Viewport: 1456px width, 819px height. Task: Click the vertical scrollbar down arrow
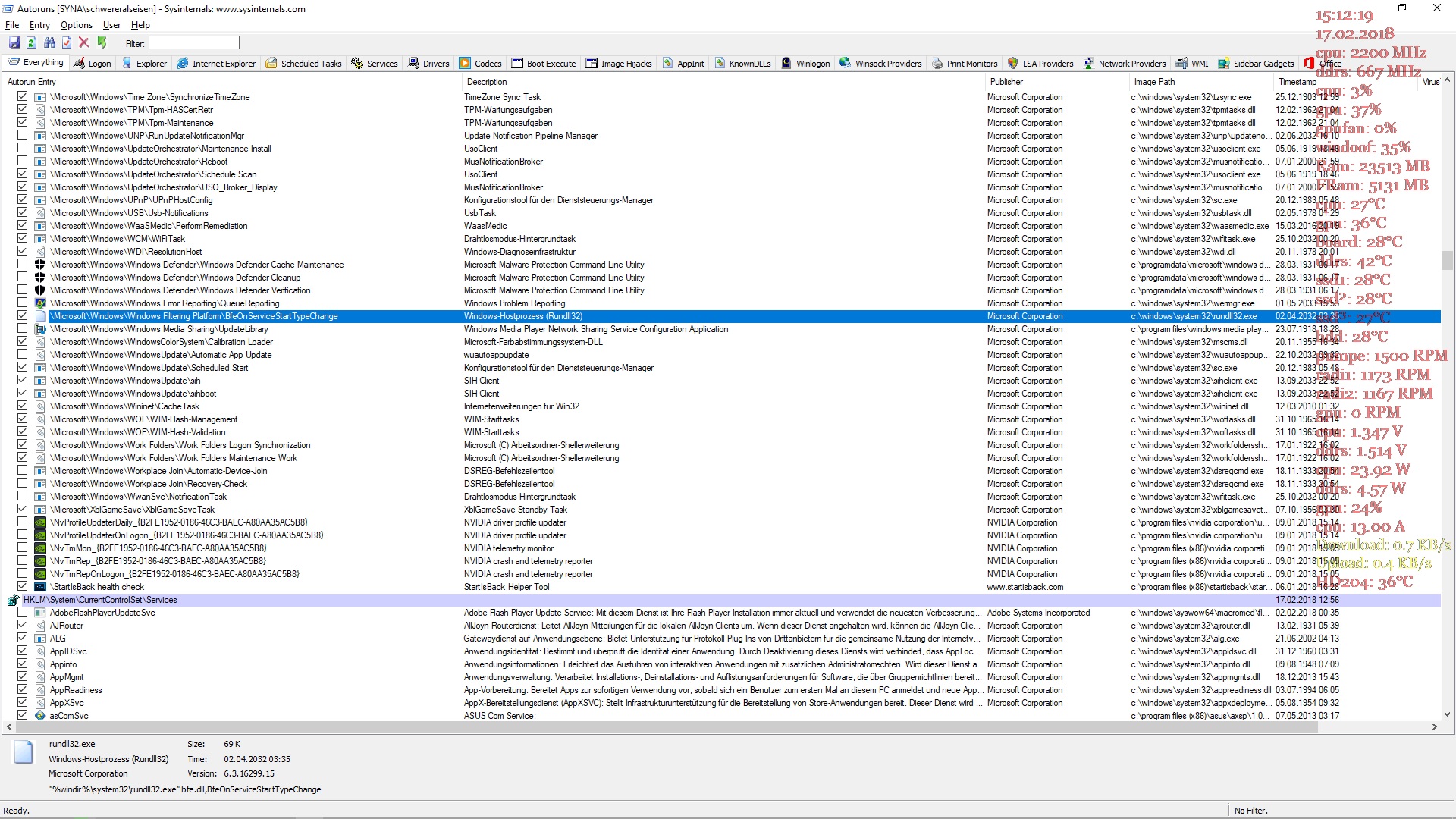pos(1447,714)
